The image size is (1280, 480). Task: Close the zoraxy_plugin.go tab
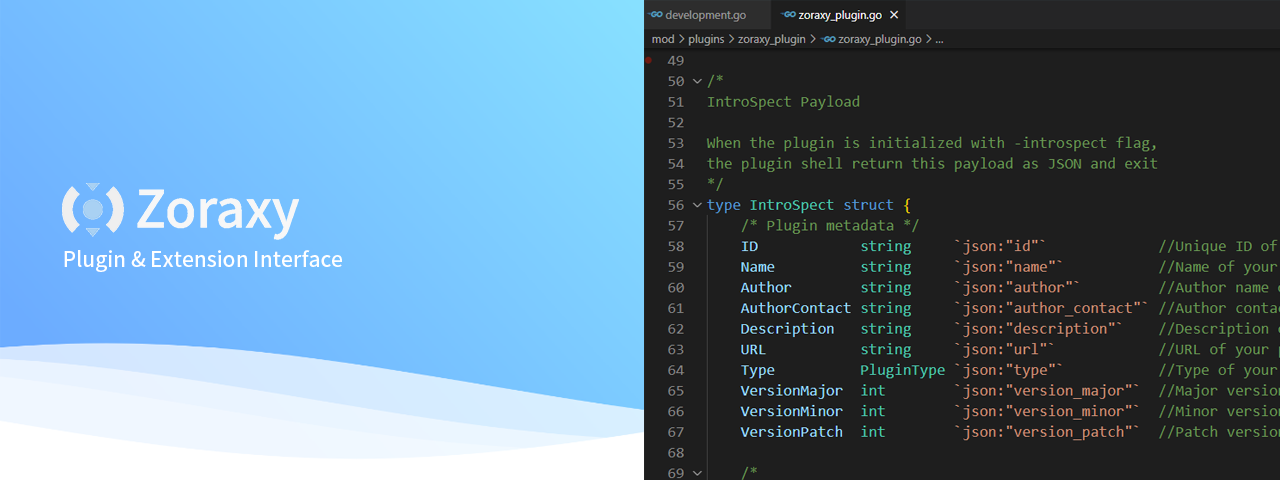(894, 15)
